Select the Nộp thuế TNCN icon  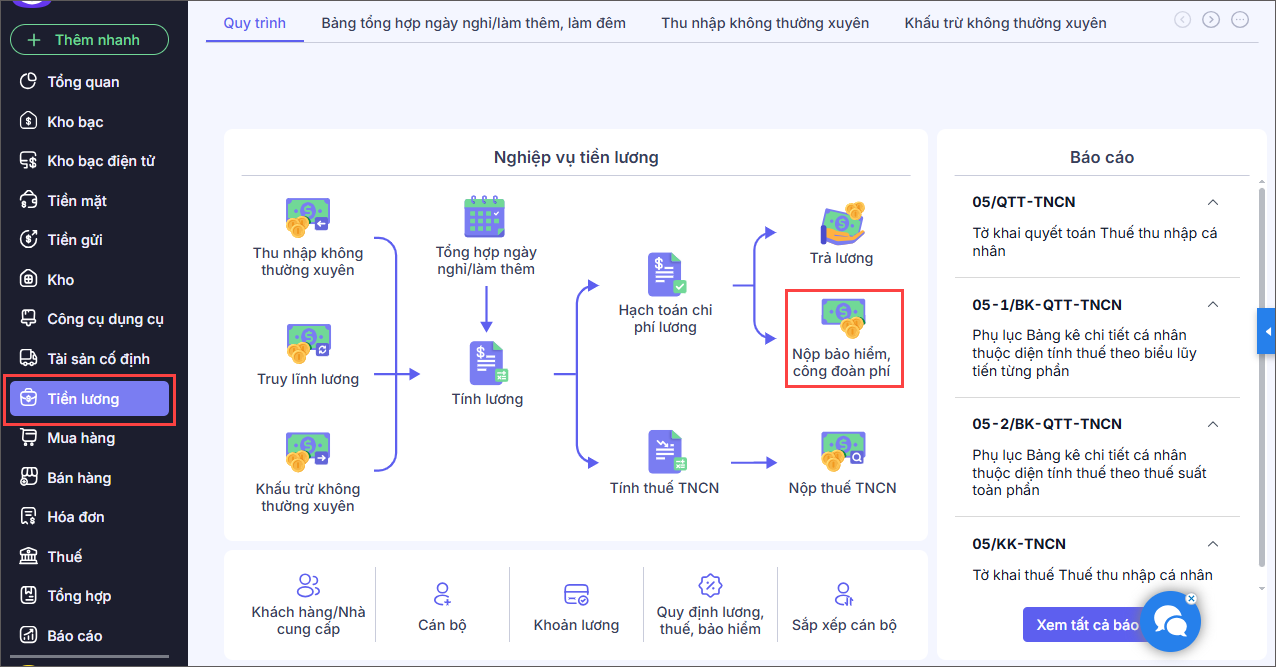click(x=842, y=452)
